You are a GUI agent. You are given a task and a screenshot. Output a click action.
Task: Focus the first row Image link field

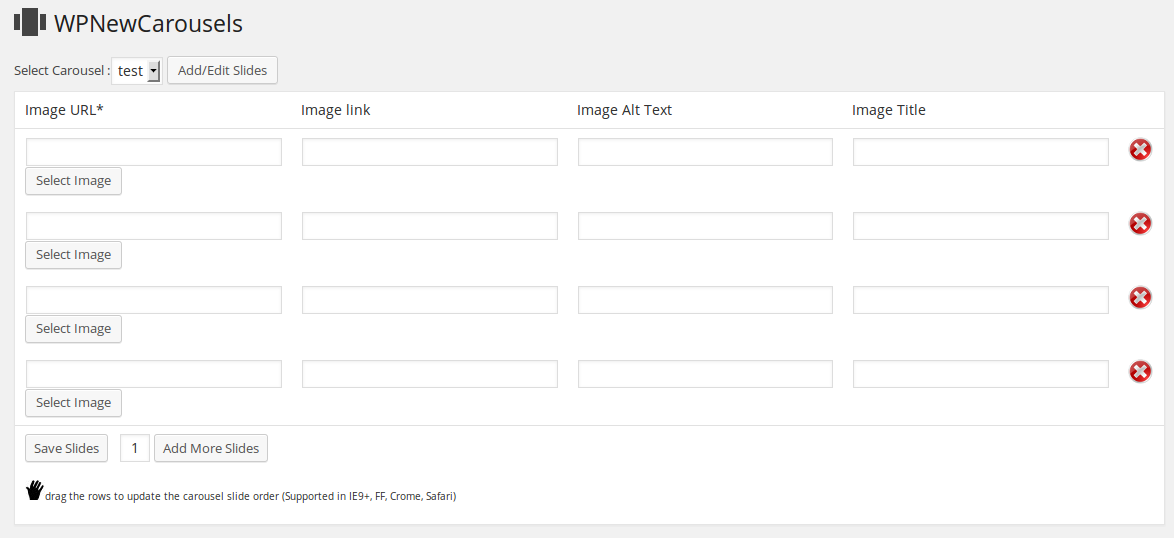pyautogui.click(x=430, y=152)
